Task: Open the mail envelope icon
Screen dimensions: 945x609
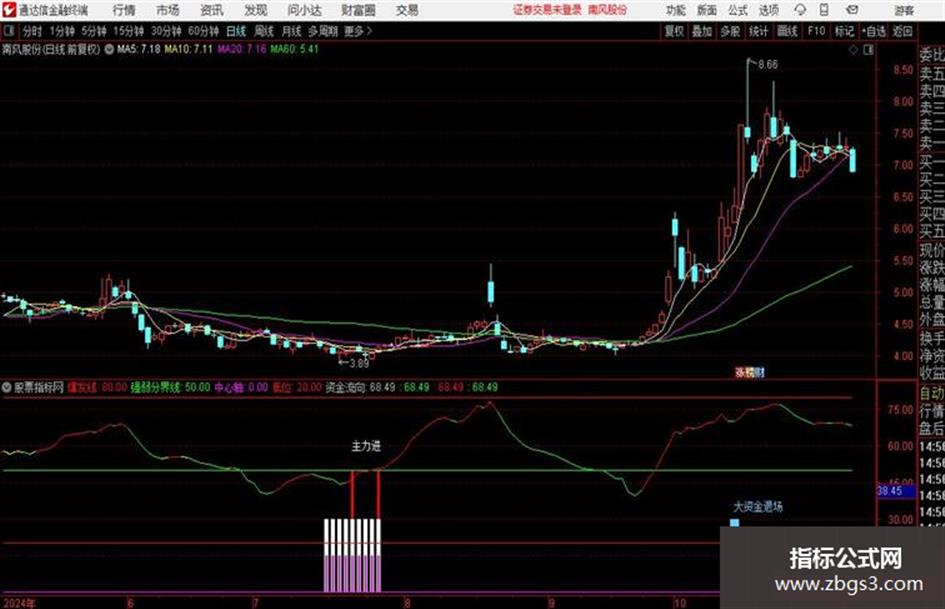Action: 852,10
